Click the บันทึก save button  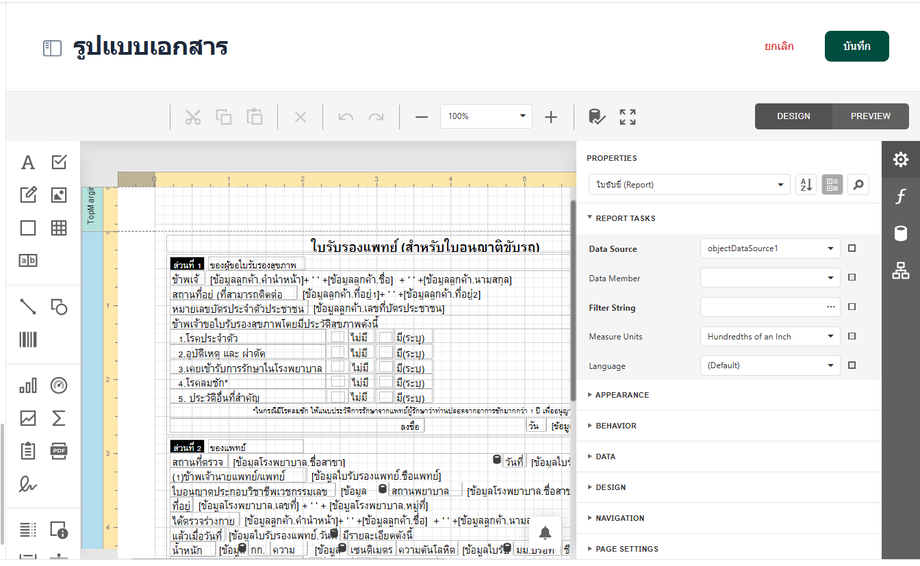(857, 46)
